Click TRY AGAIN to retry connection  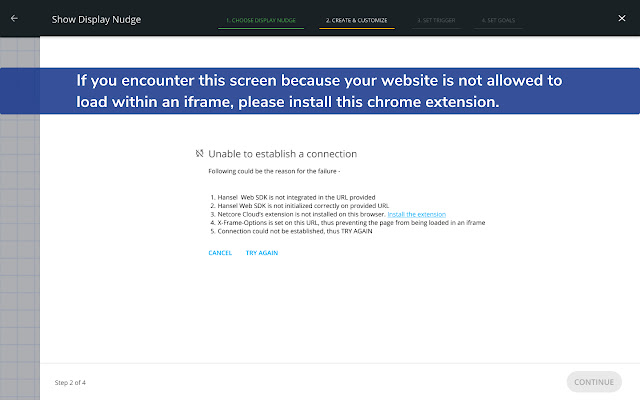click(262, 253)
